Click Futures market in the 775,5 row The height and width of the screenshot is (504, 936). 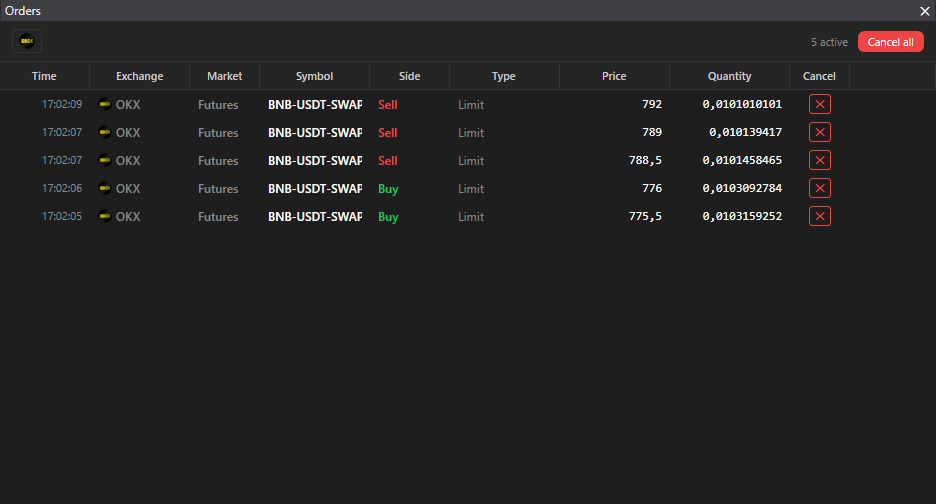pyautogui.click(x=218, y=217)
